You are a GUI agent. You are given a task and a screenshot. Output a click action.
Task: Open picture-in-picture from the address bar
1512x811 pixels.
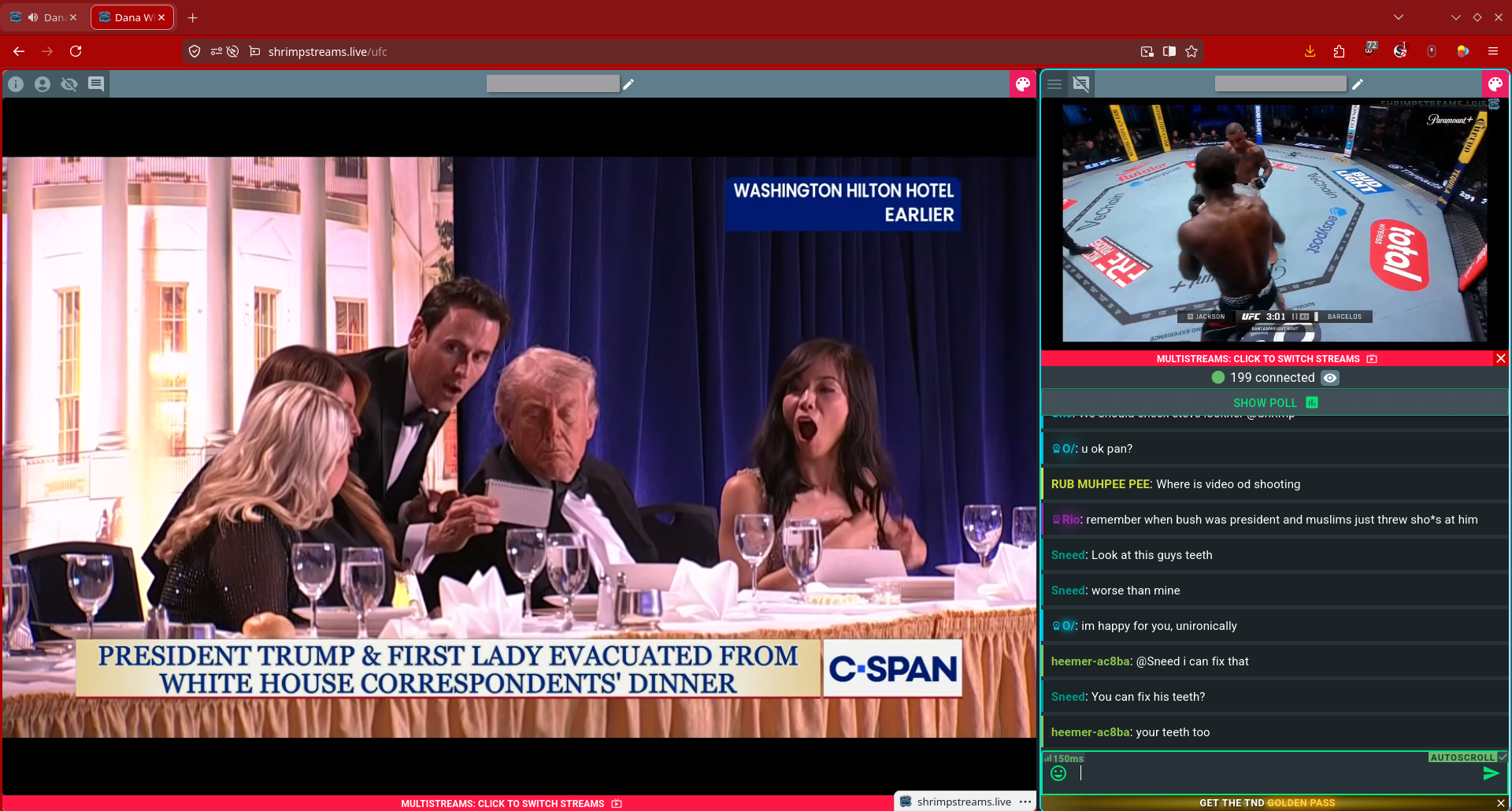pos(1147,51)
